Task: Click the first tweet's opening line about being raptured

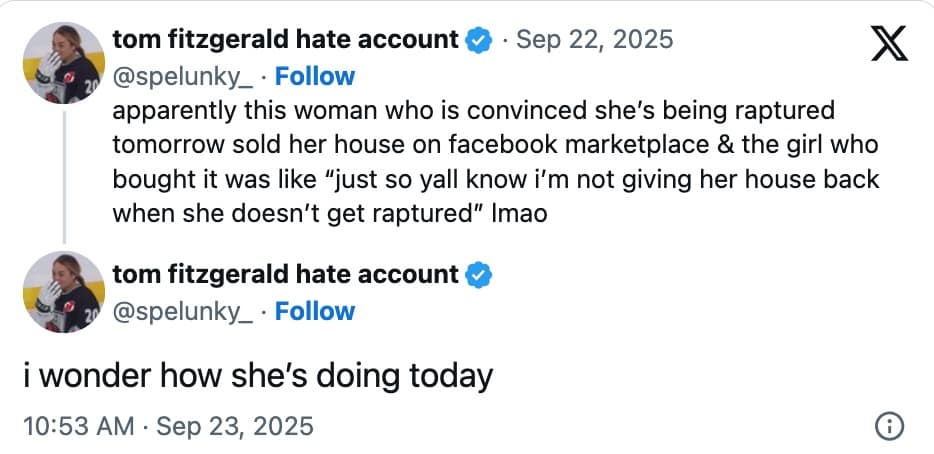Action: point(473,110)
